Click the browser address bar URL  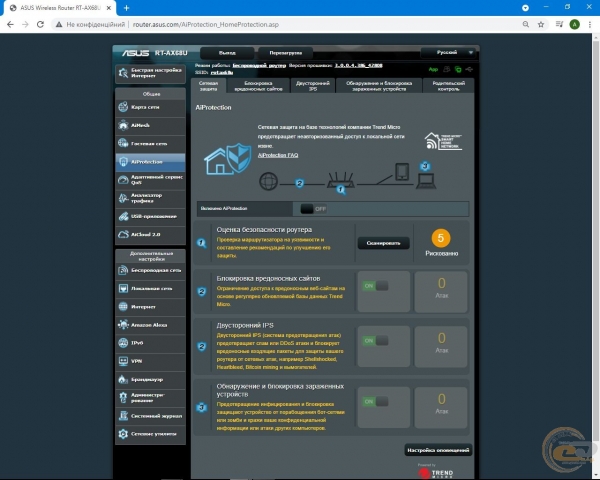click(205, 24)
